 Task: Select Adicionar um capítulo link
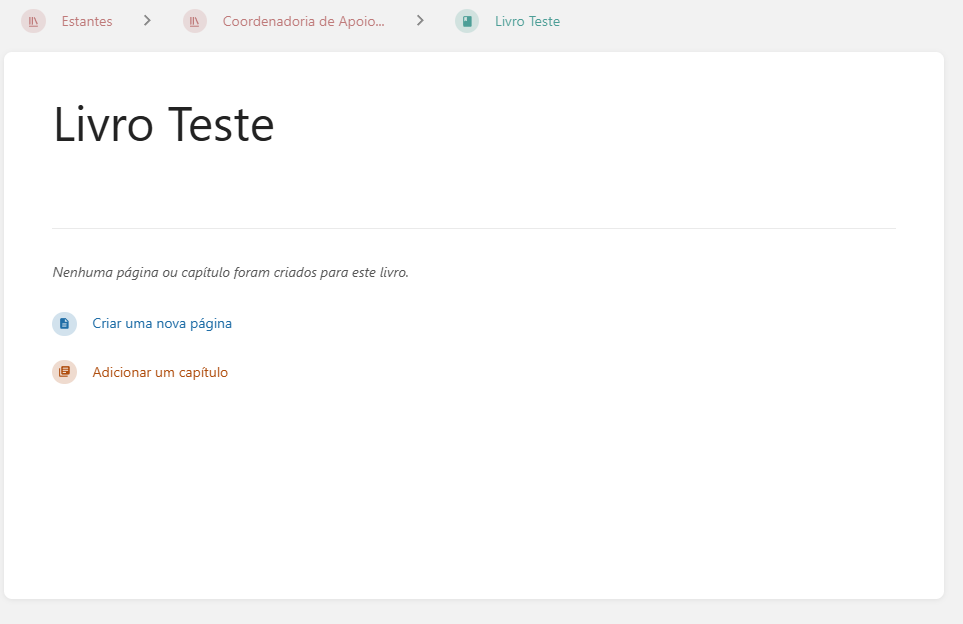[160, 372]
